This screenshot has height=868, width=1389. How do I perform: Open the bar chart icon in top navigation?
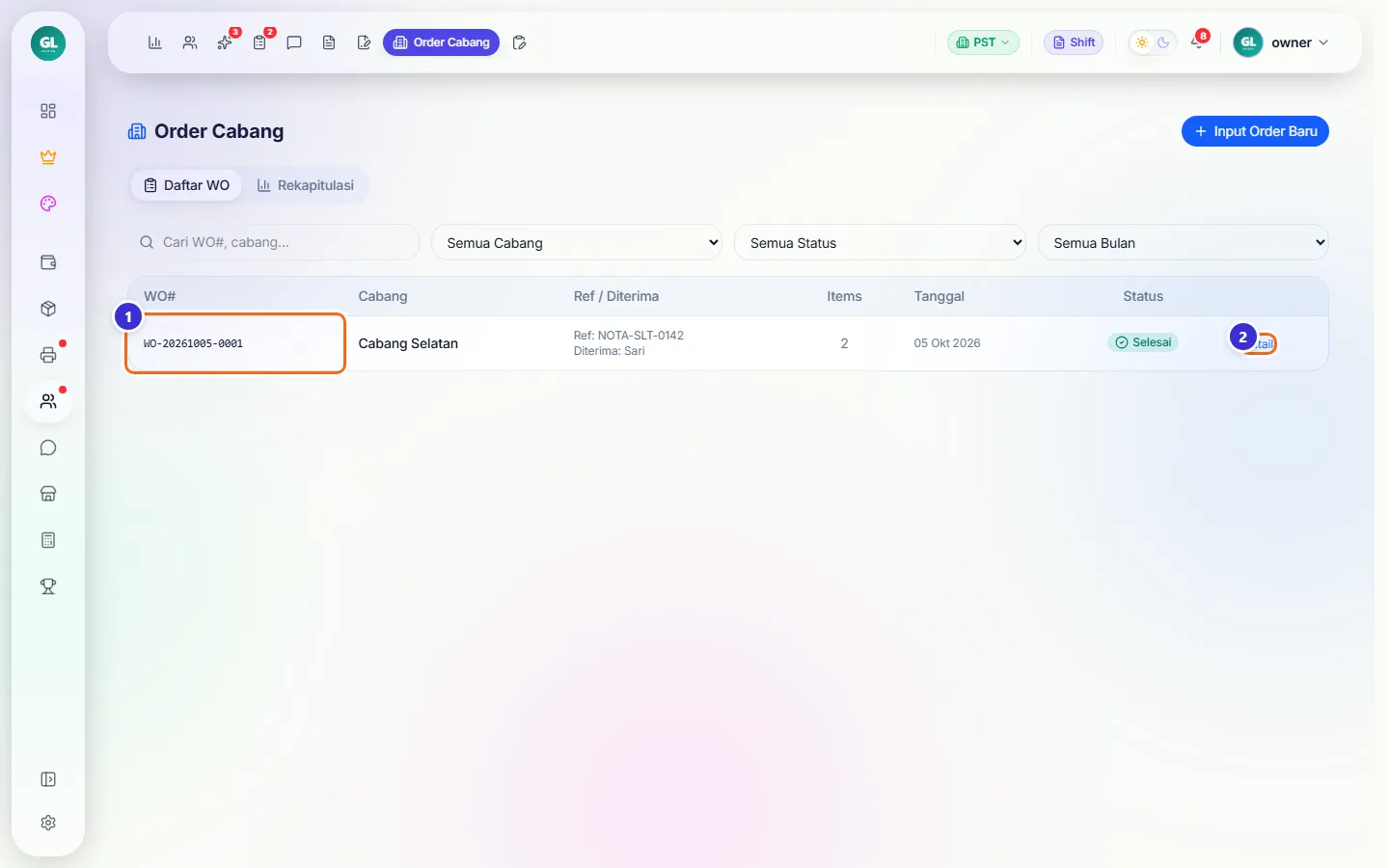pos(154,42)
